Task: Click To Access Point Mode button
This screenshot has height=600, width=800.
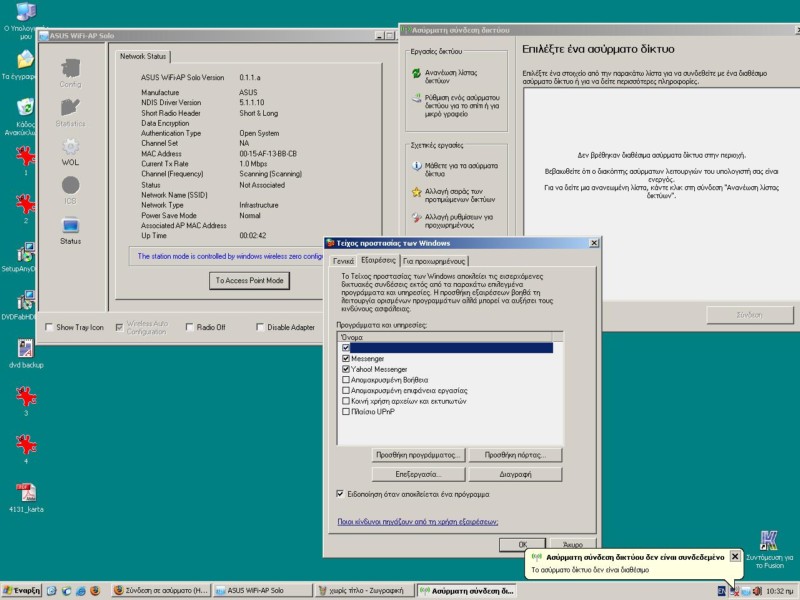Action: coord(249,281)
